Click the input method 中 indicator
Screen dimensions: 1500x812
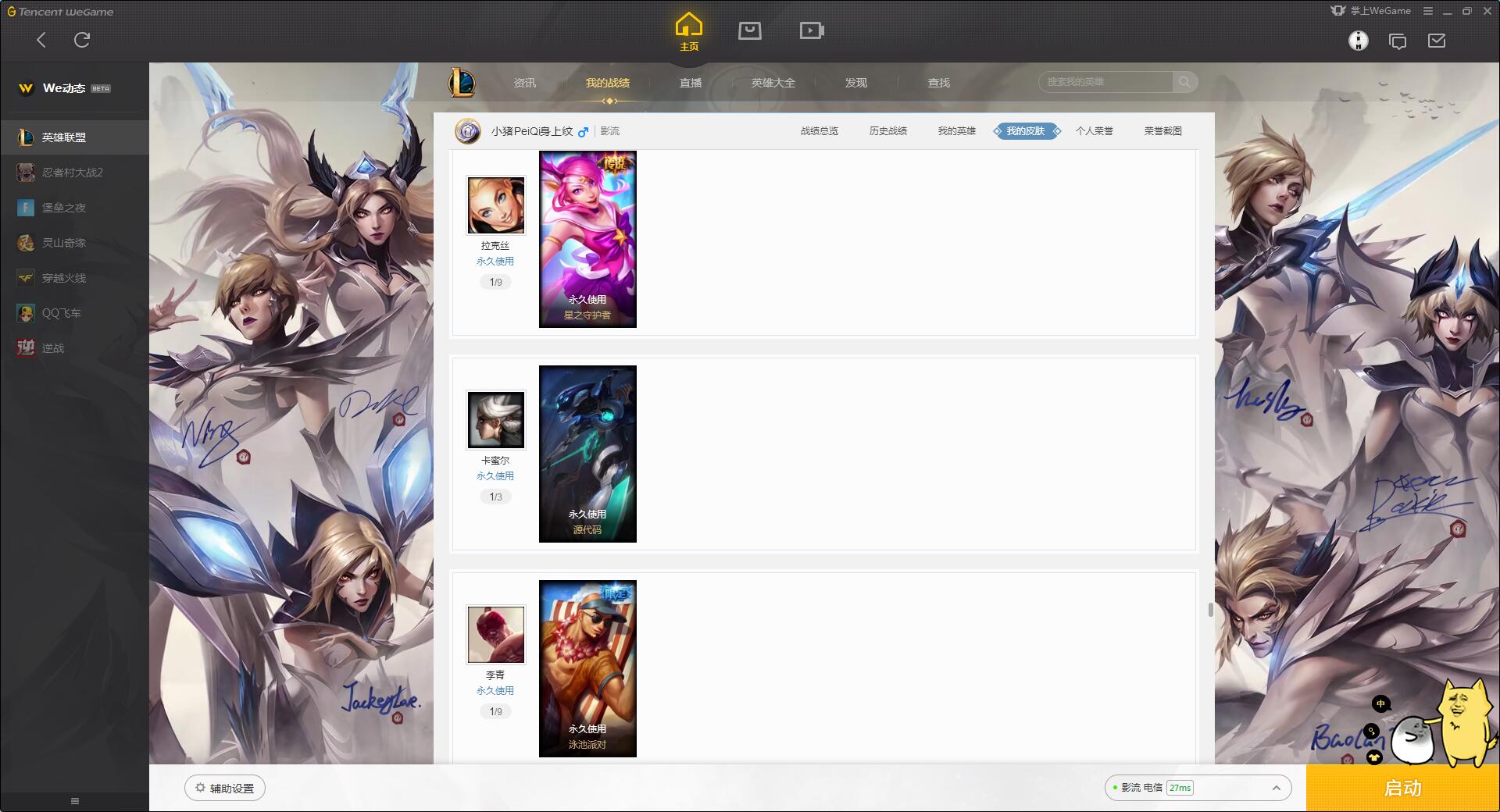coord(1380,704)
